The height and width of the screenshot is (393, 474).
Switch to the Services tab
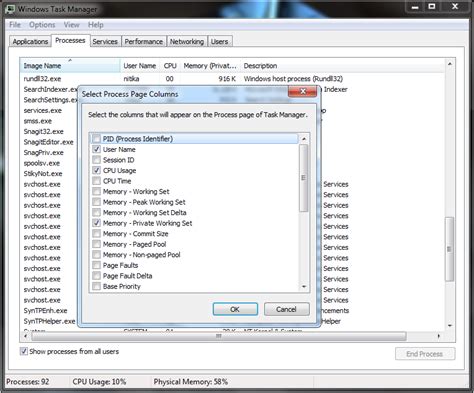pyautogui.click(x=105, y=42)
